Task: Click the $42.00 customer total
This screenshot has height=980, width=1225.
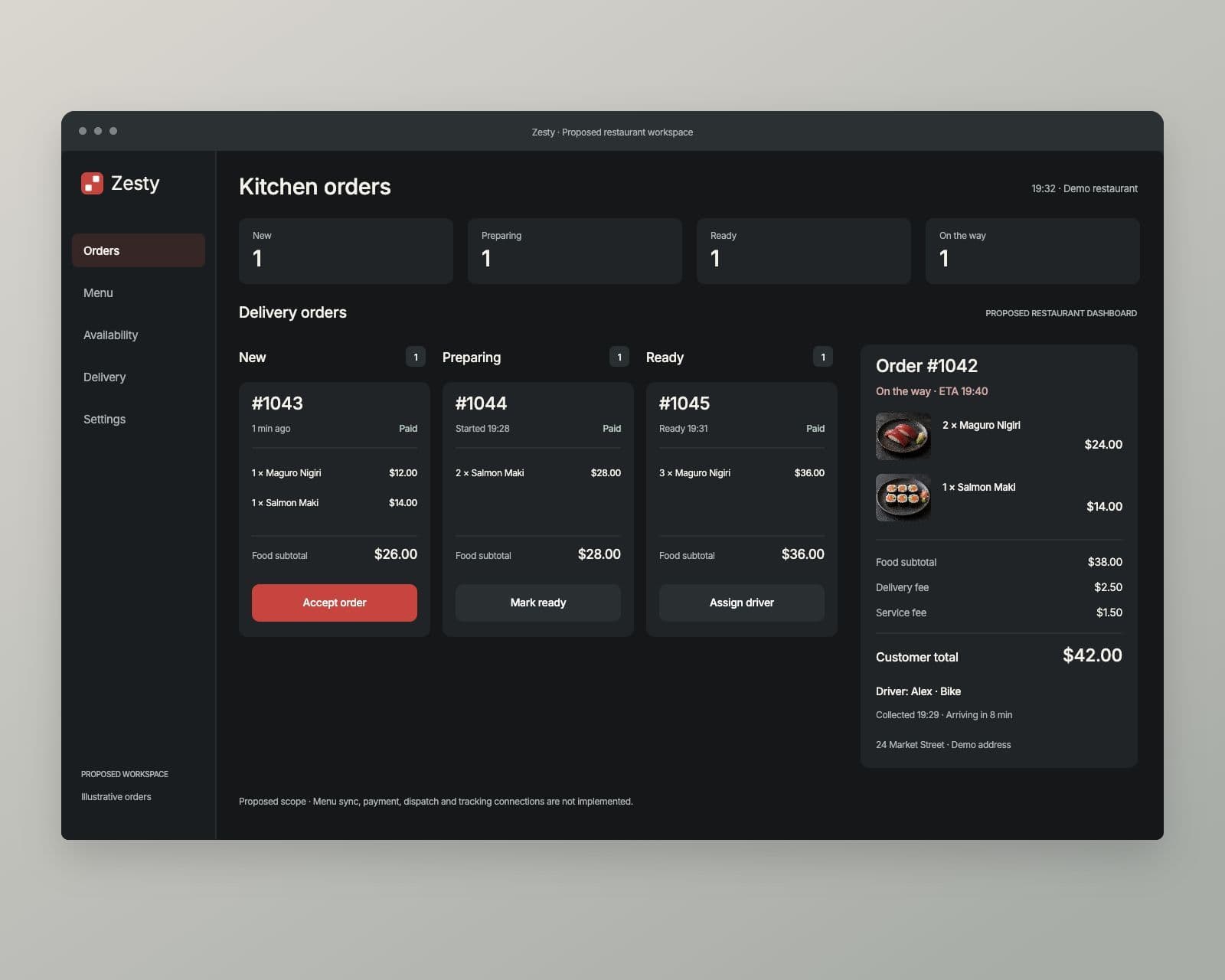Action: tap(1093, 655)
